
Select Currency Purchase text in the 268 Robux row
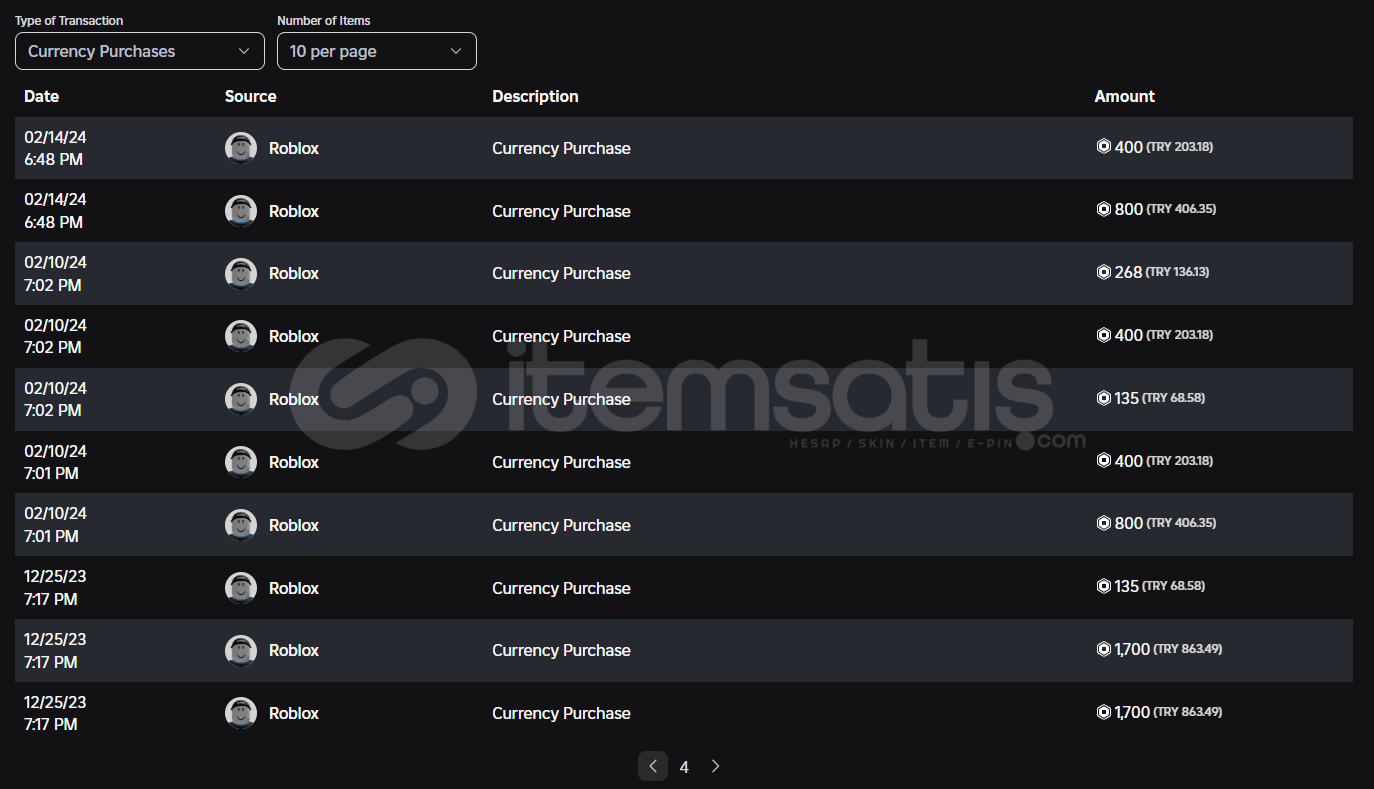(x=561, y=273)
